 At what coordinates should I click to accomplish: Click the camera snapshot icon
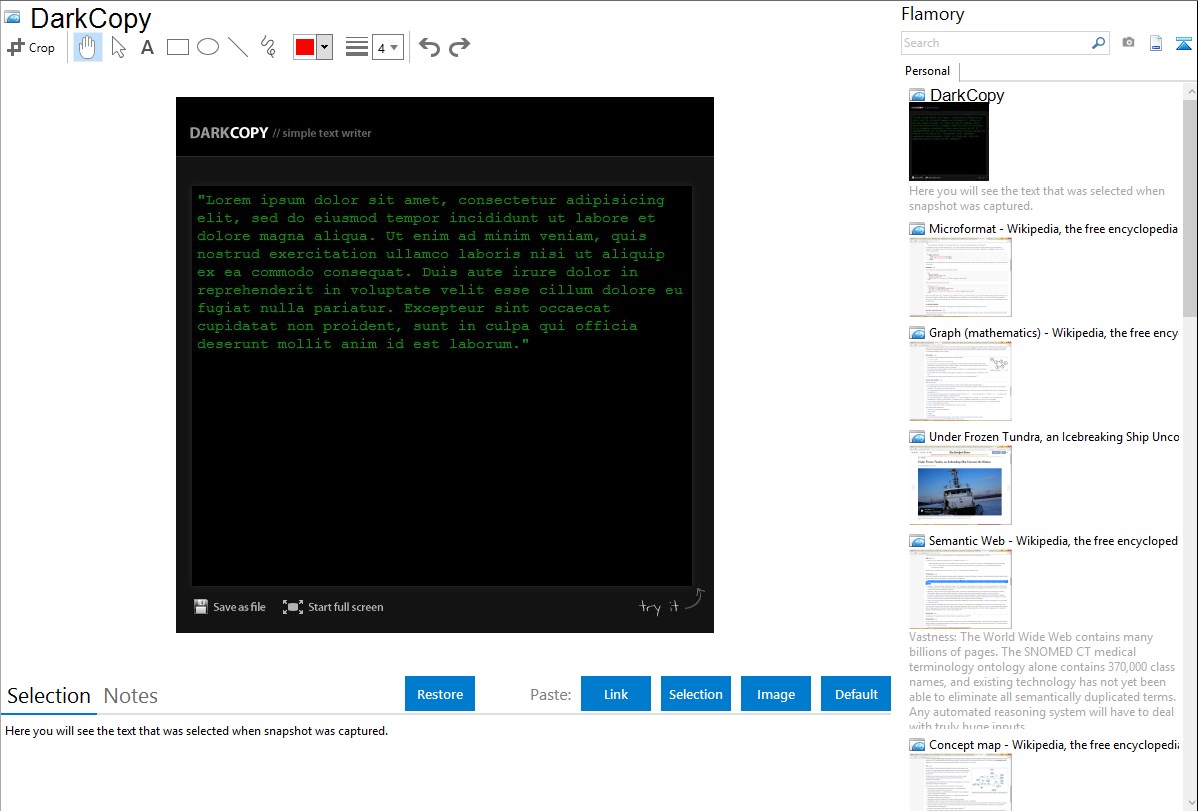[x=1128, y=43]
